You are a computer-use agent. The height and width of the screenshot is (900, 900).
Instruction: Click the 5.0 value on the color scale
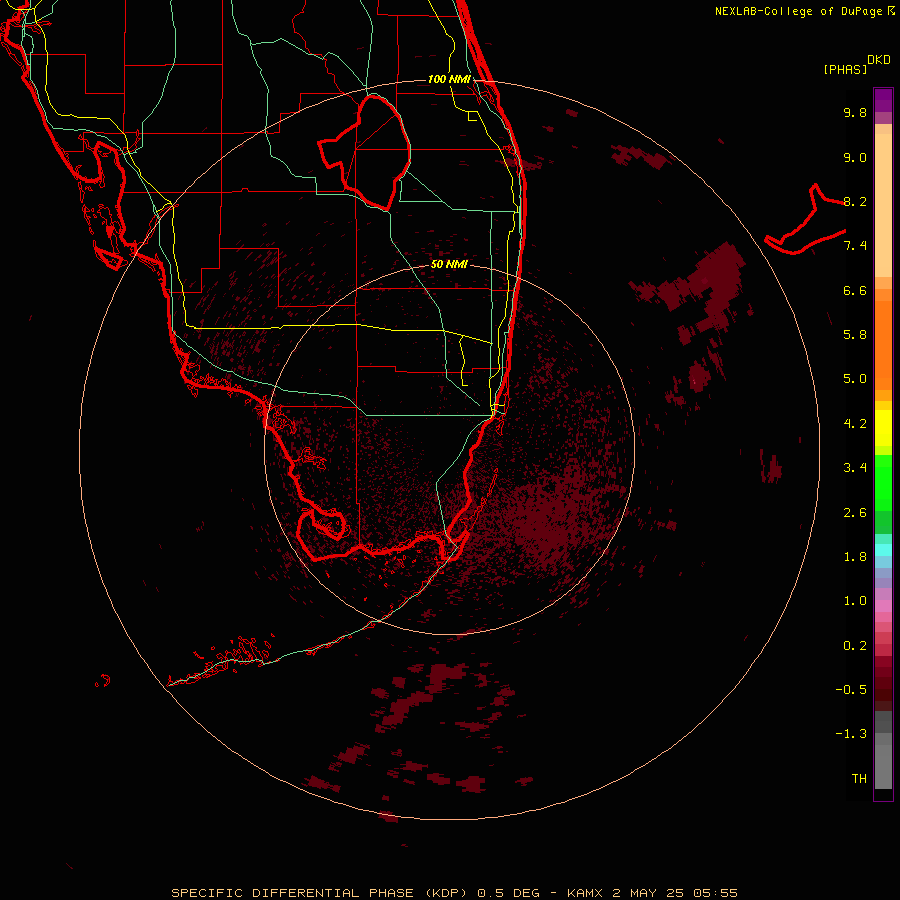pyautogui.click(x=855, y=379)
